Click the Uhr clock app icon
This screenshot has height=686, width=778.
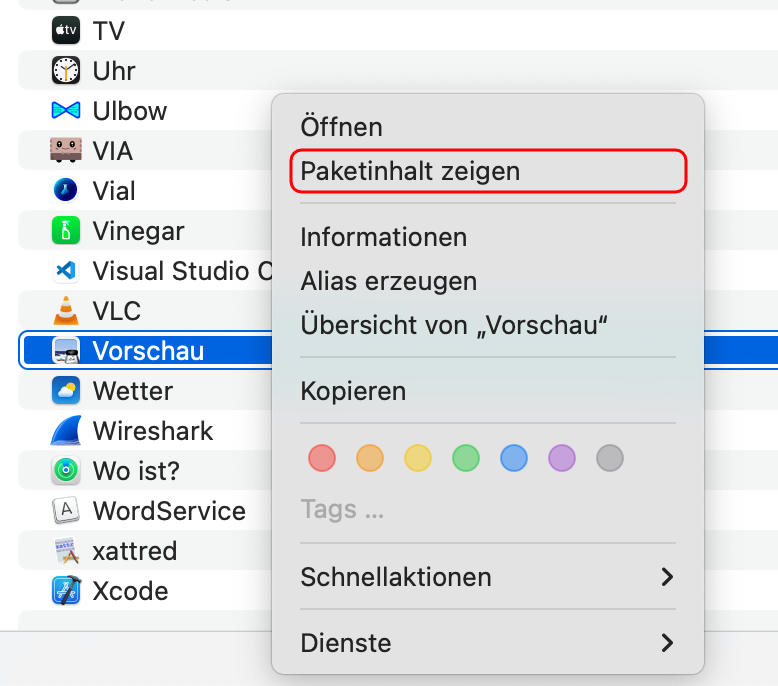point(66,70)
